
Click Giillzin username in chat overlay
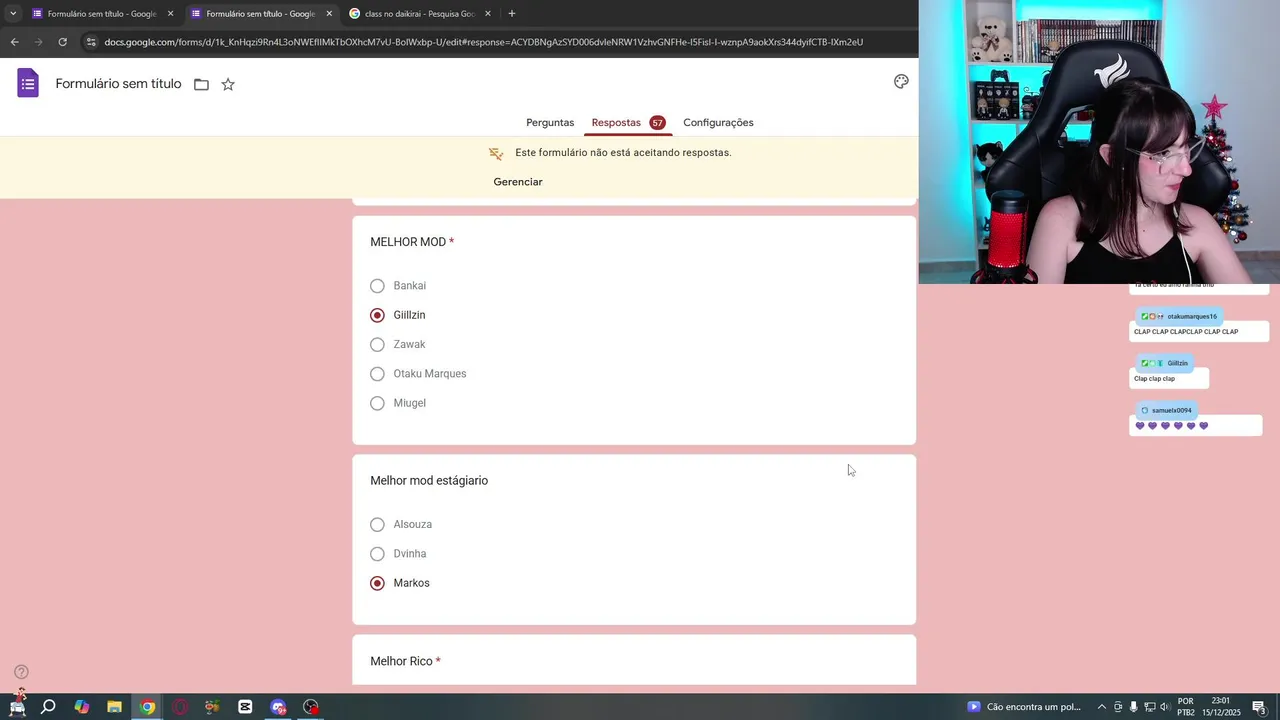[1178, 363]
